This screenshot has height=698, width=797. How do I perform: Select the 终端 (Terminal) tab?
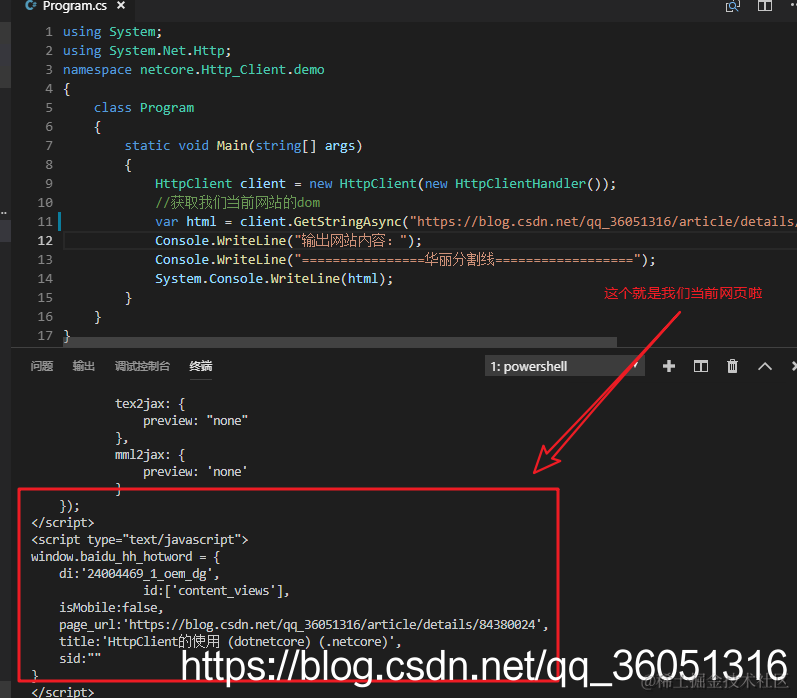(x=201, y=366)
